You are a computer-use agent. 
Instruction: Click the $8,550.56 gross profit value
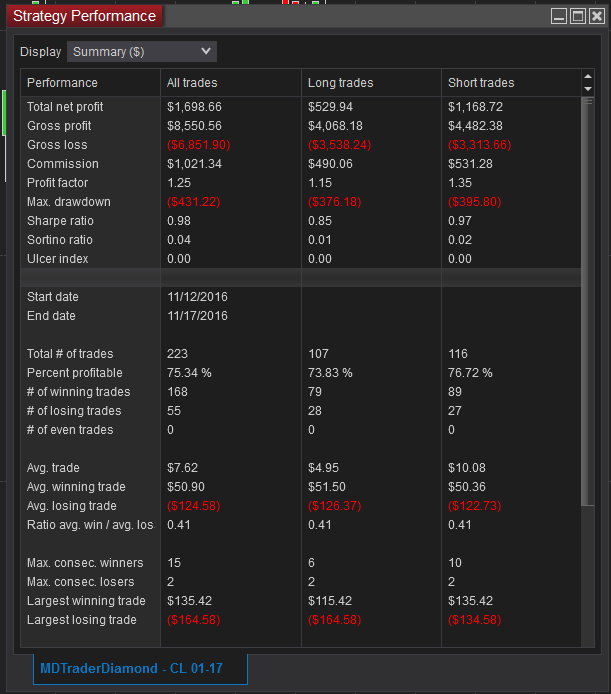(194, 126)
